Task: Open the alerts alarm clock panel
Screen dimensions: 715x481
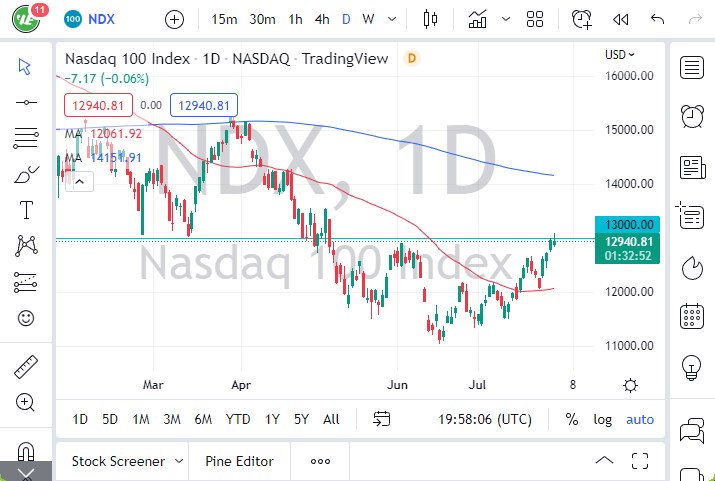Action: [x=690, y=116]
